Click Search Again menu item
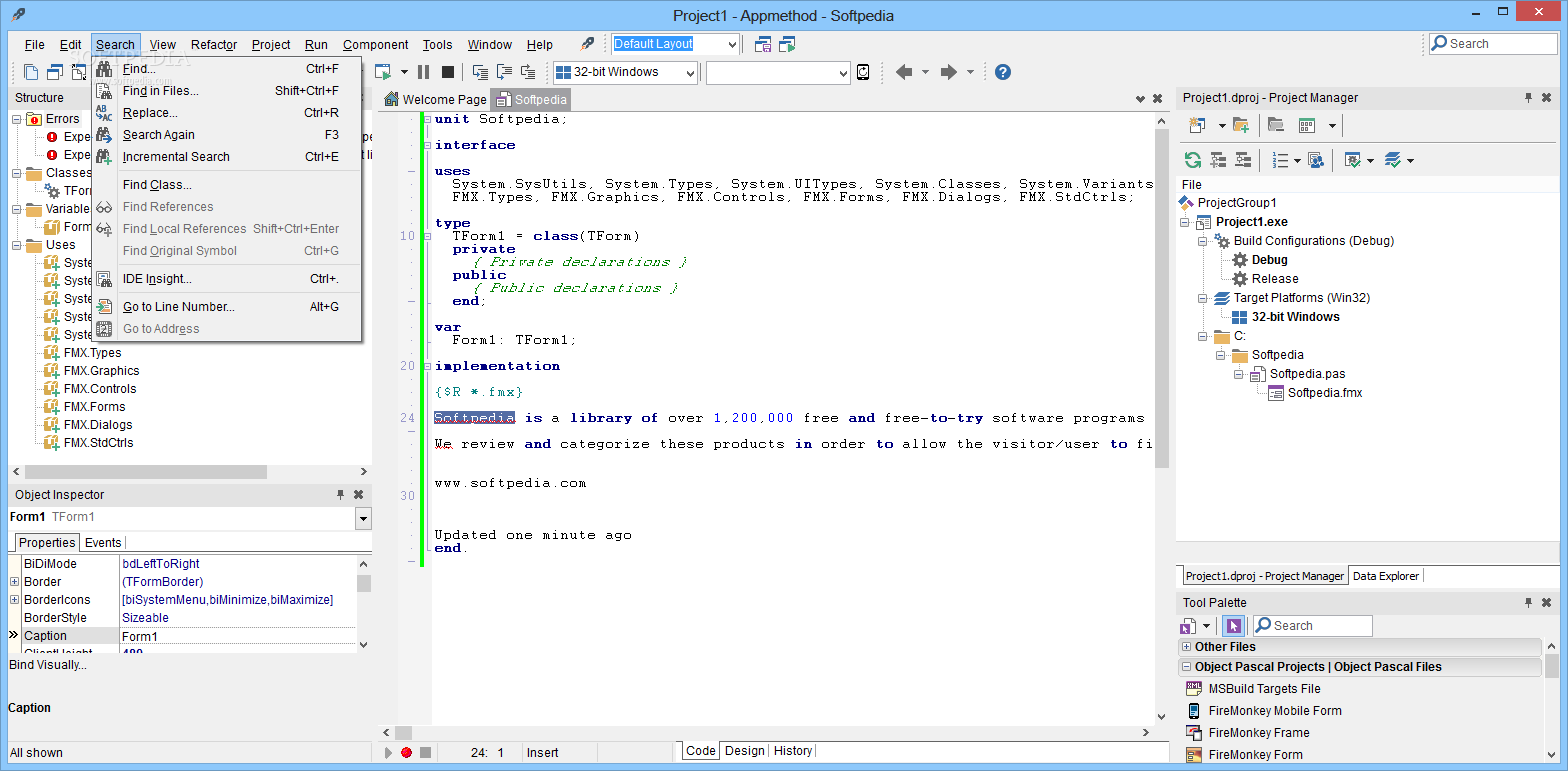 pyautogui.click(x=226, y=135)
